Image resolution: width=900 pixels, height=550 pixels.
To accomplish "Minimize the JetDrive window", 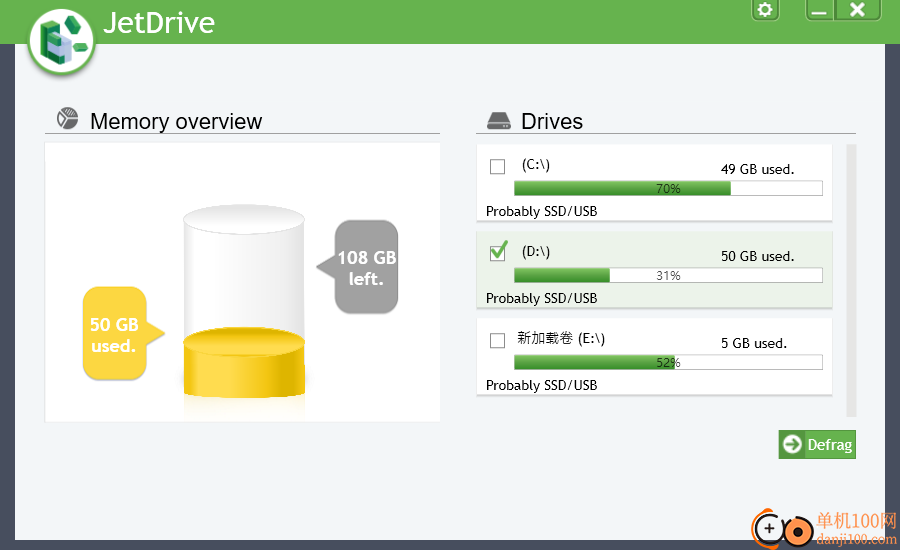I will 819,10.
